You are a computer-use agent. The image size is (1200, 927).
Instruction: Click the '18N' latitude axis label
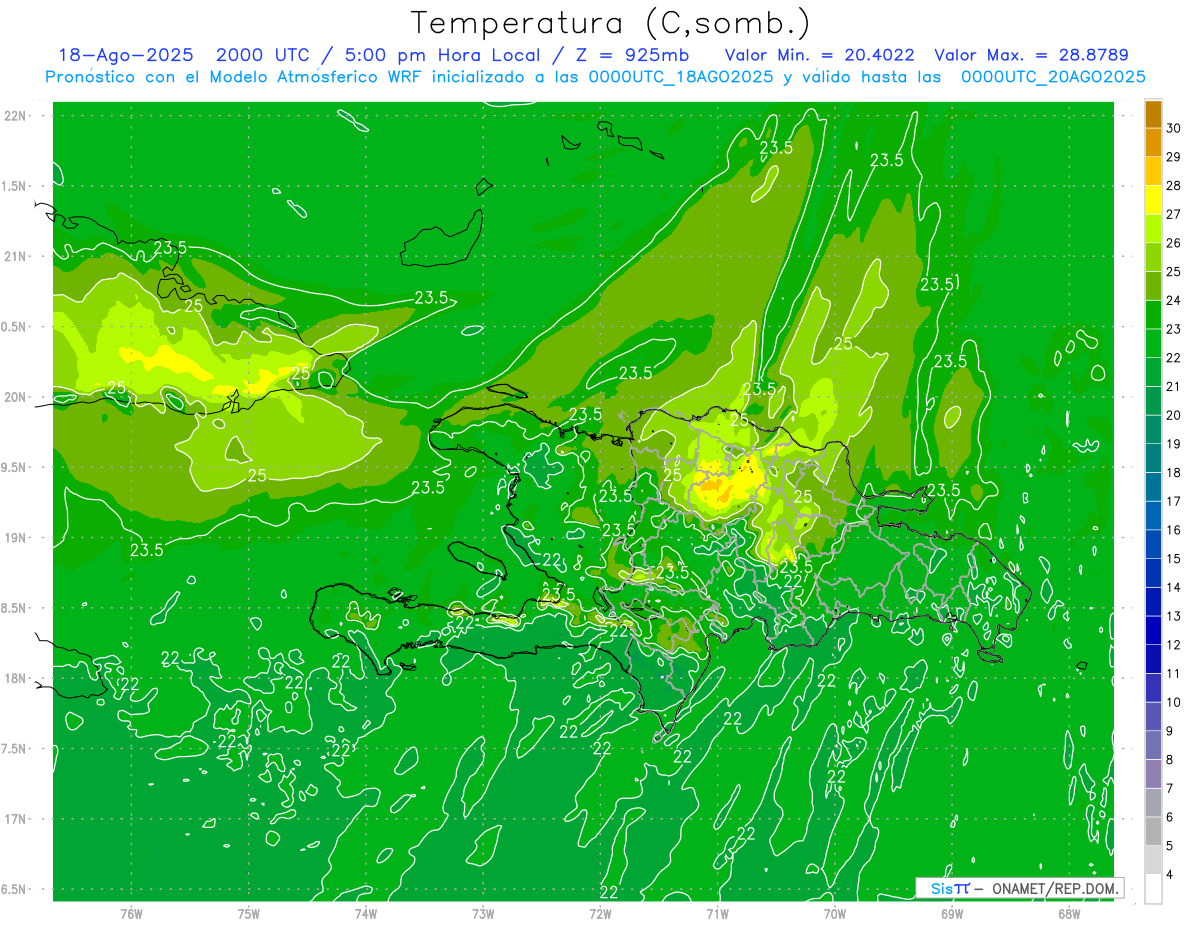click(x=14, y=678)
